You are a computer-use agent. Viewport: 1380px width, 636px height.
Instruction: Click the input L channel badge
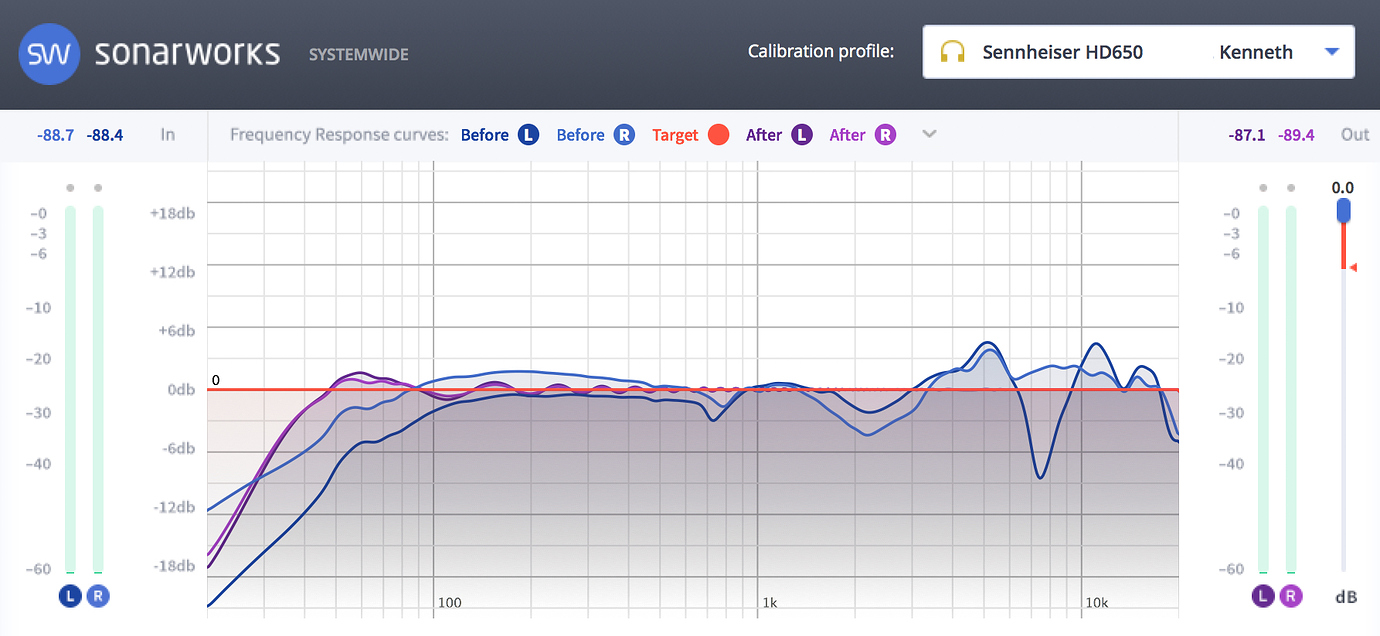(x=69, y=596)
